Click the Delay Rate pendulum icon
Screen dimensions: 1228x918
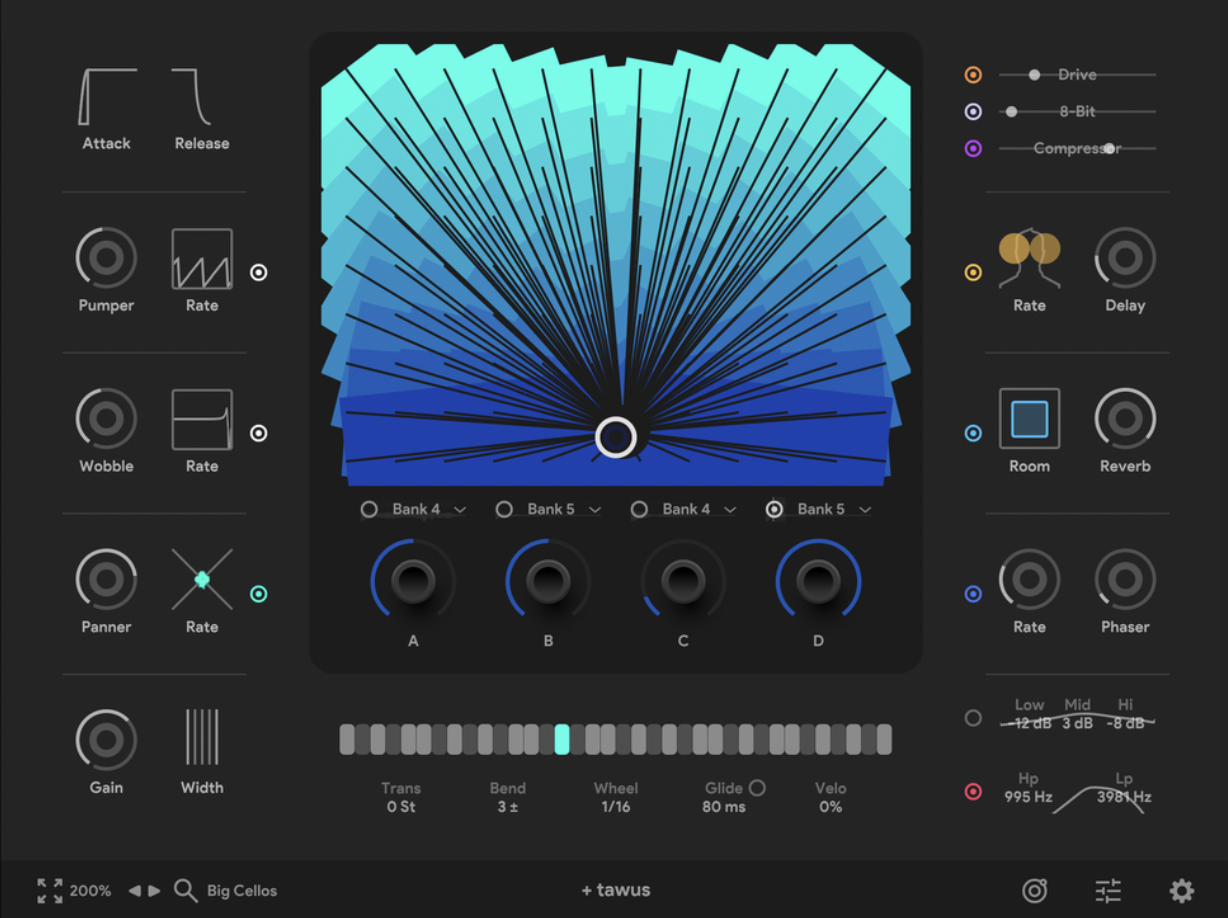(x=1030, y=258)
